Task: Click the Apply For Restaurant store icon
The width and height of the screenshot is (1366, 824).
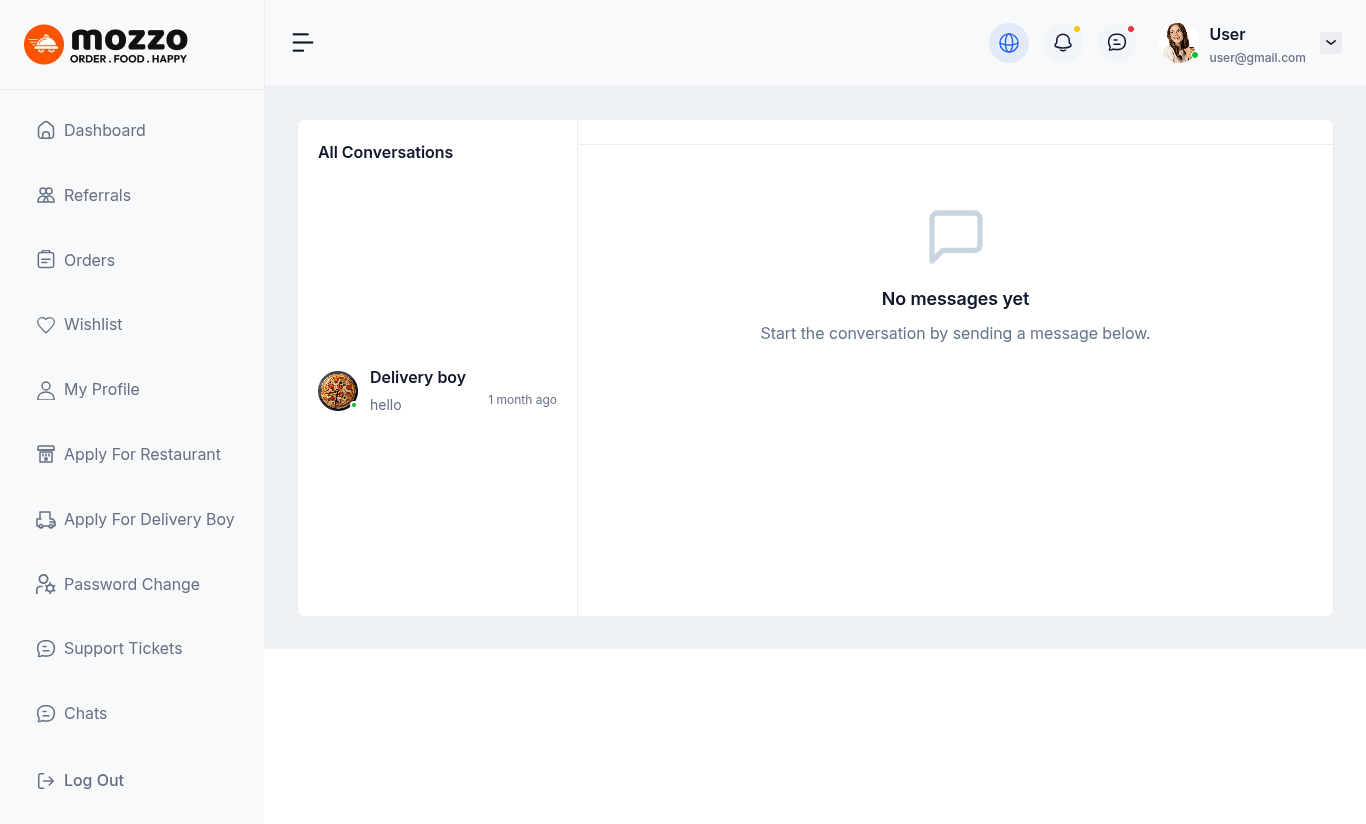Action: (46, 455)
